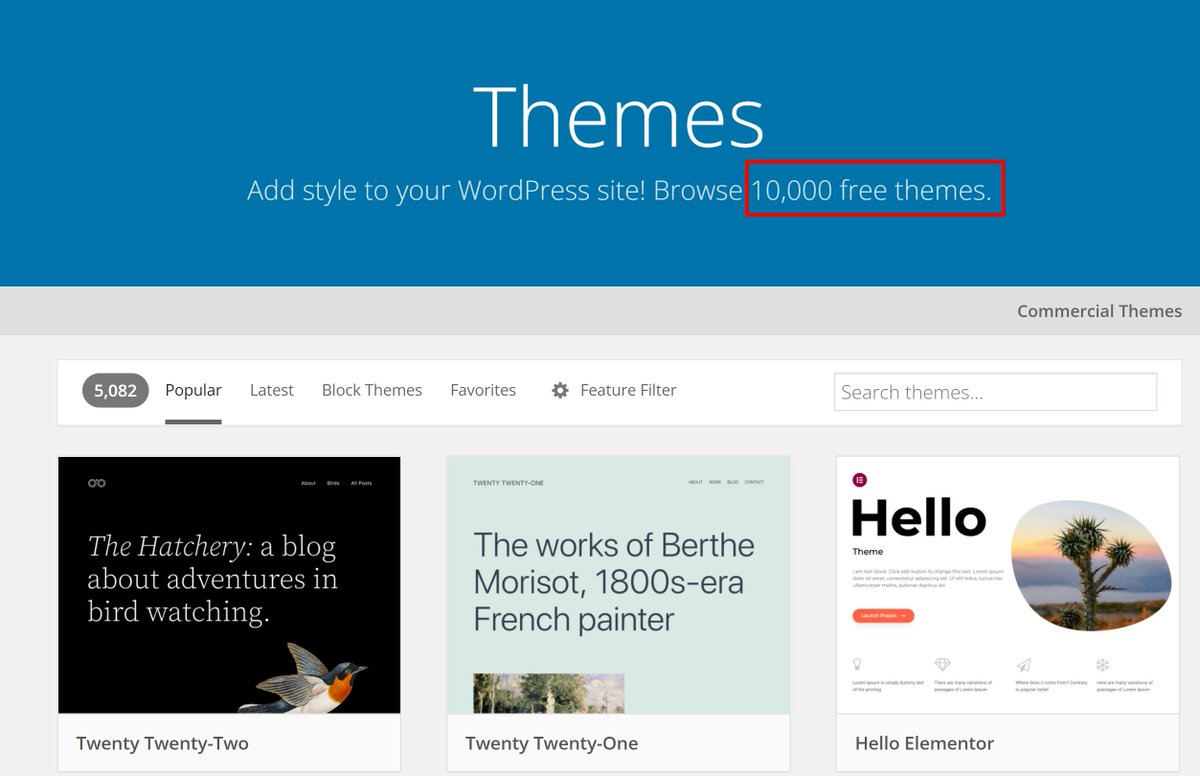1200x776 pixels.
Task: Click the 5,082 theme count badge
Action: pyautogui.click(x=115, y=390)
